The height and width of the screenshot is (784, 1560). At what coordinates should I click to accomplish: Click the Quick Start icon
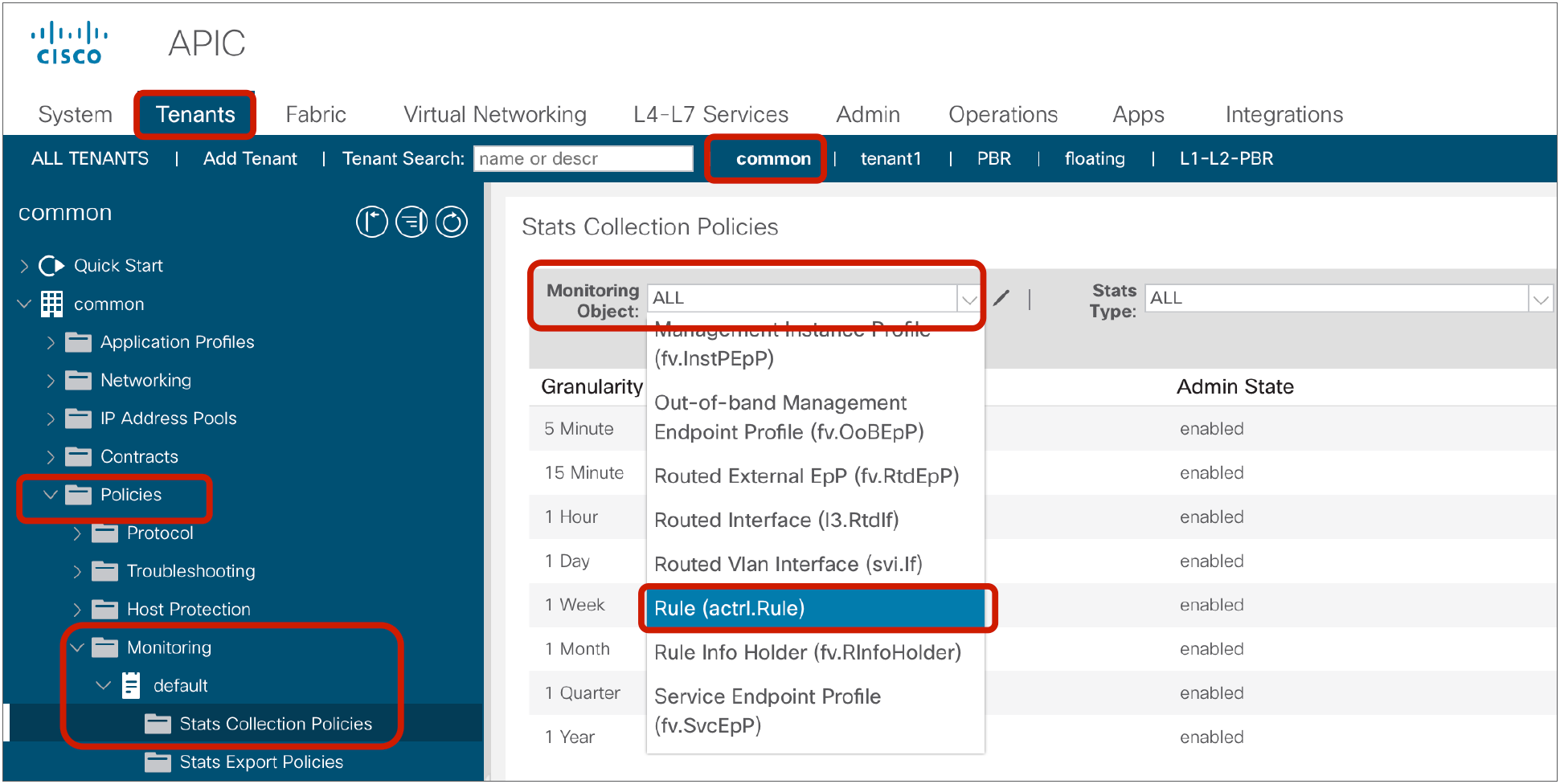pos(51,266)
